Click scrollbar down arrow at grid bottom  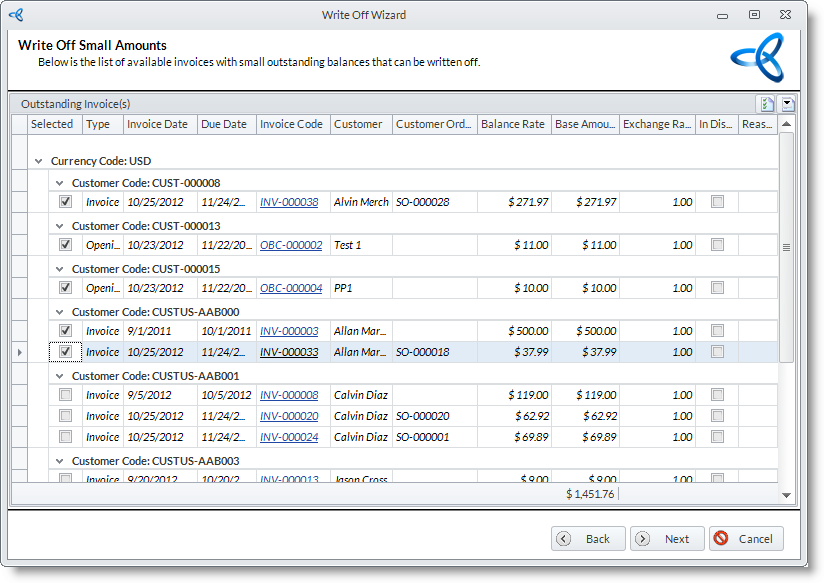(786, 495)
